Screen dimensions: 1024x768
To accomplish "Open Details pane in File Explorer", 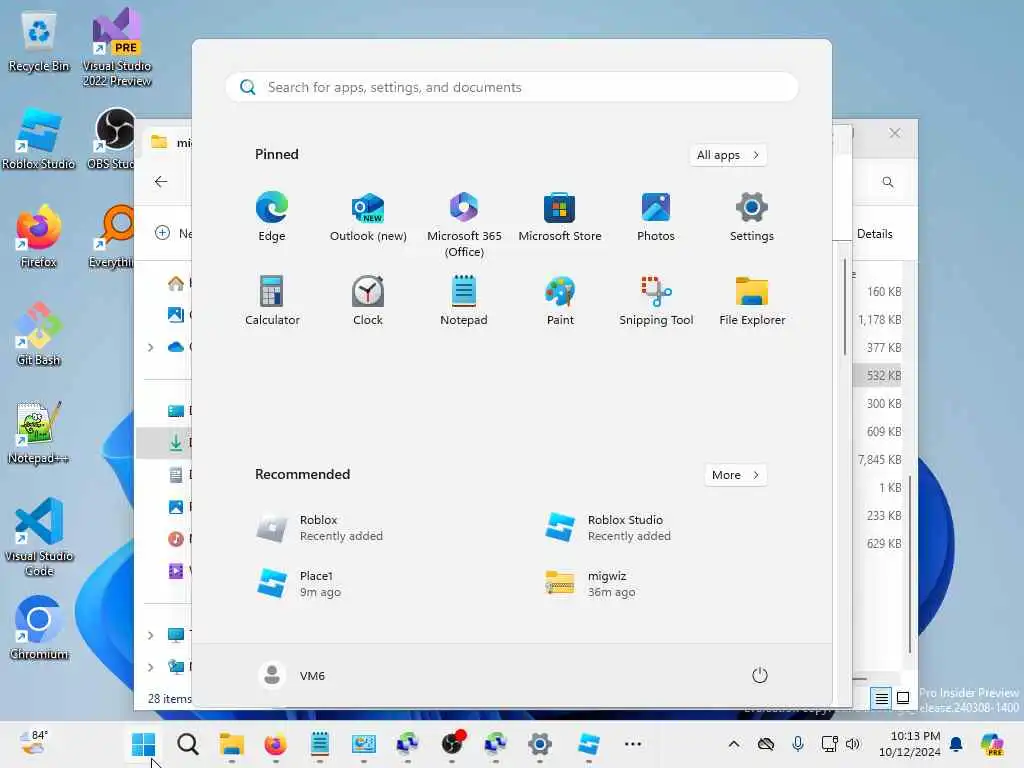I will click(x=874, y=234).
